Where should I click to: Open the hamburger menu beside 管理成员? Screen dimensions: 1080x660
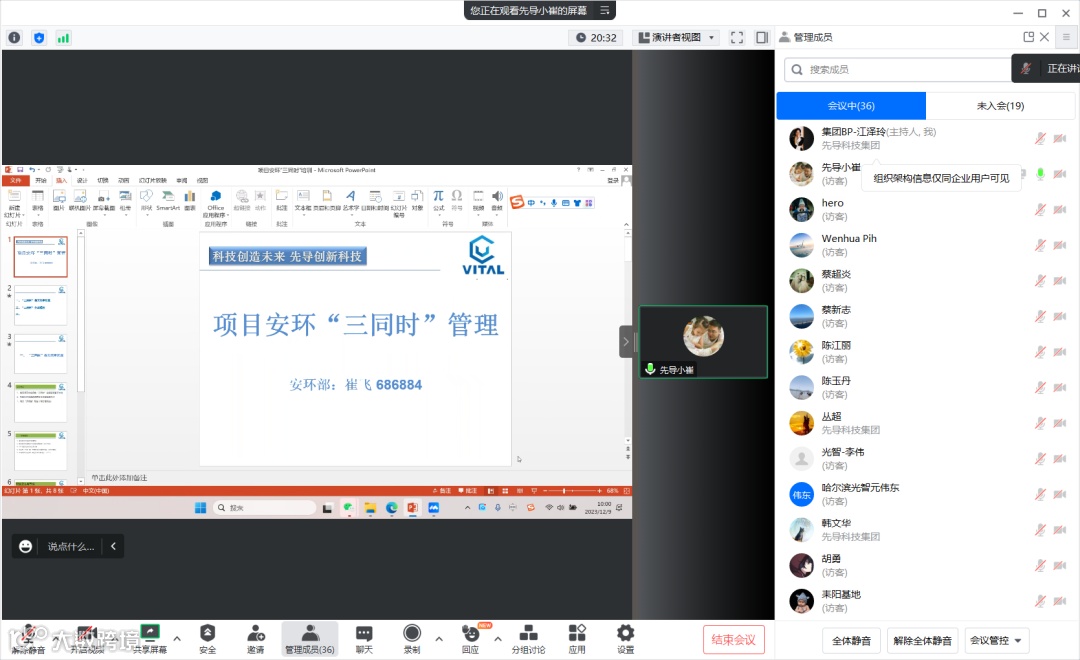point(1066,37)
